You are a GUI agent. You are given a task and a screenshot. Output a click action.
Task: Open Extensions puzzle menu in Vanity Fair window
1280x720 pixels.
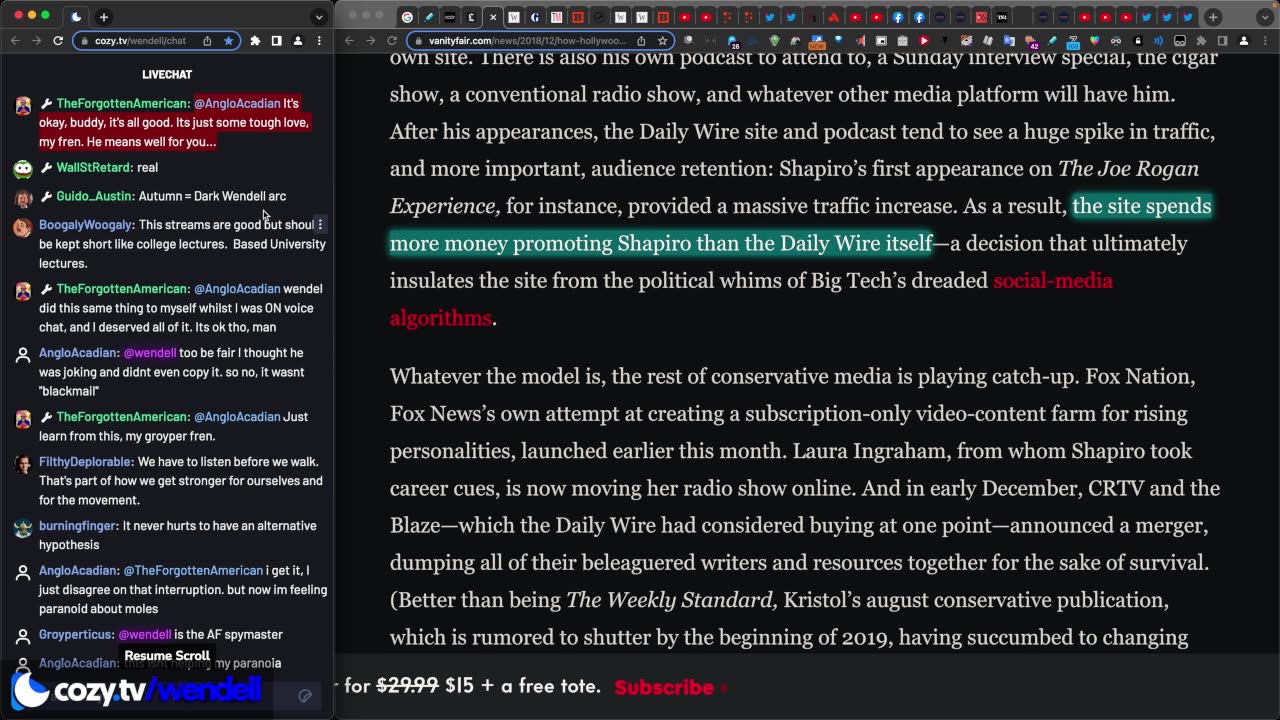point(1200,41)
